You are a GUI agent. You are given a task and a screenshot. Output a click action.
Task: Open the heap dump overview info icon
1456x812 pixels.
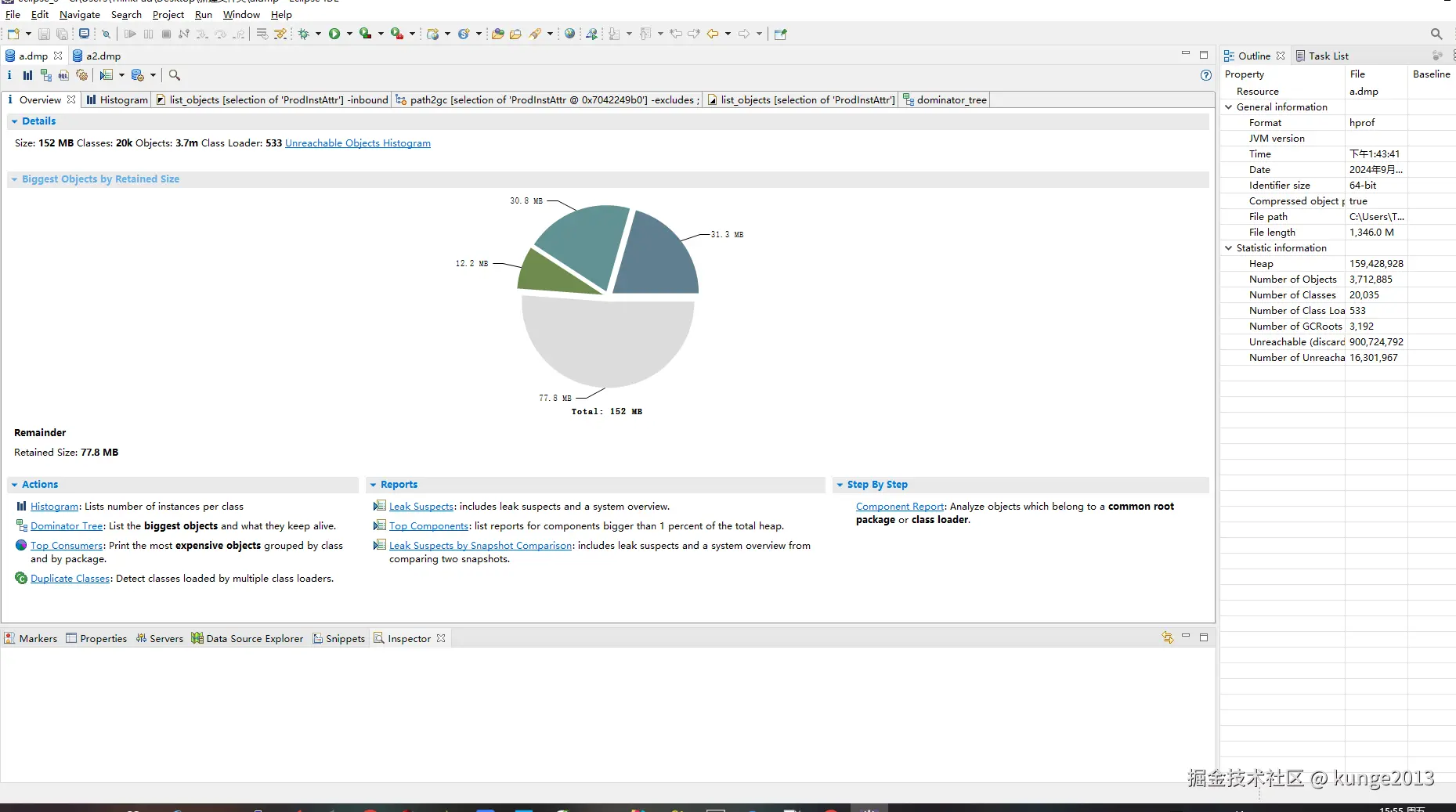(x=9, y=75)
